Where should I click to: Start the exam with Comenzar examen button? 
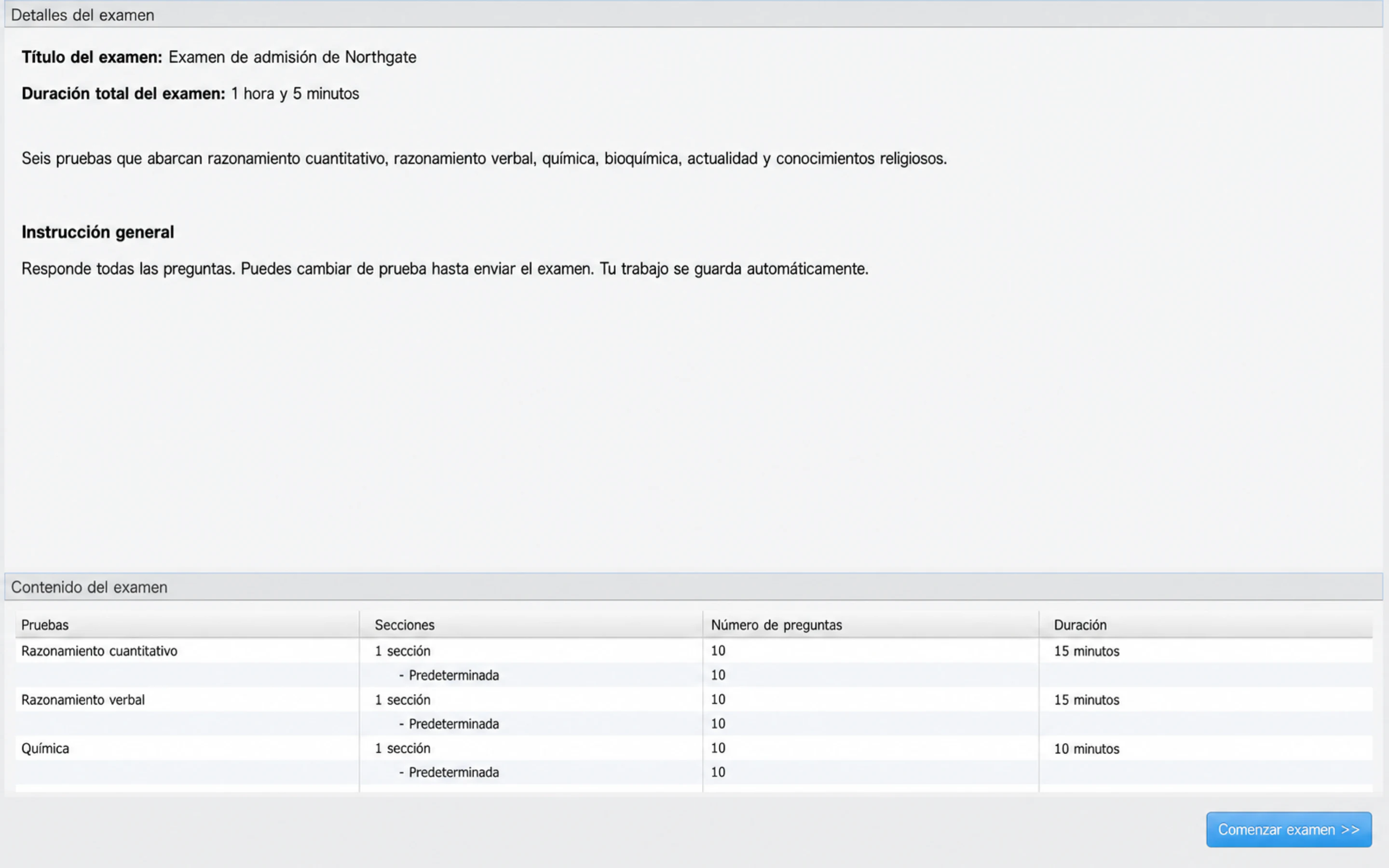coord(1289,829)
